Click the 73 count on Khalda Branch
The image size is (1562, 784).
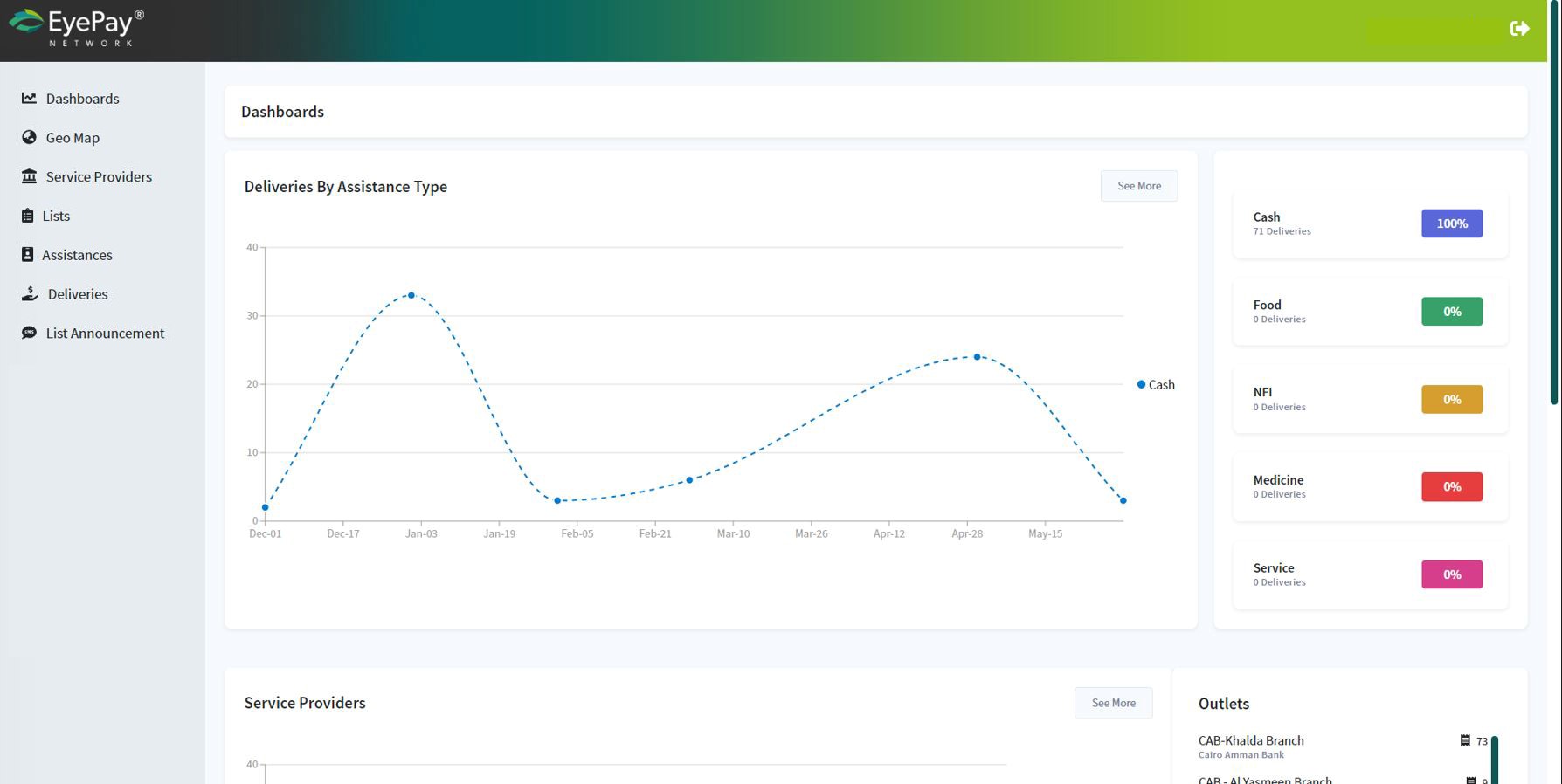[x=1482, y=741]
